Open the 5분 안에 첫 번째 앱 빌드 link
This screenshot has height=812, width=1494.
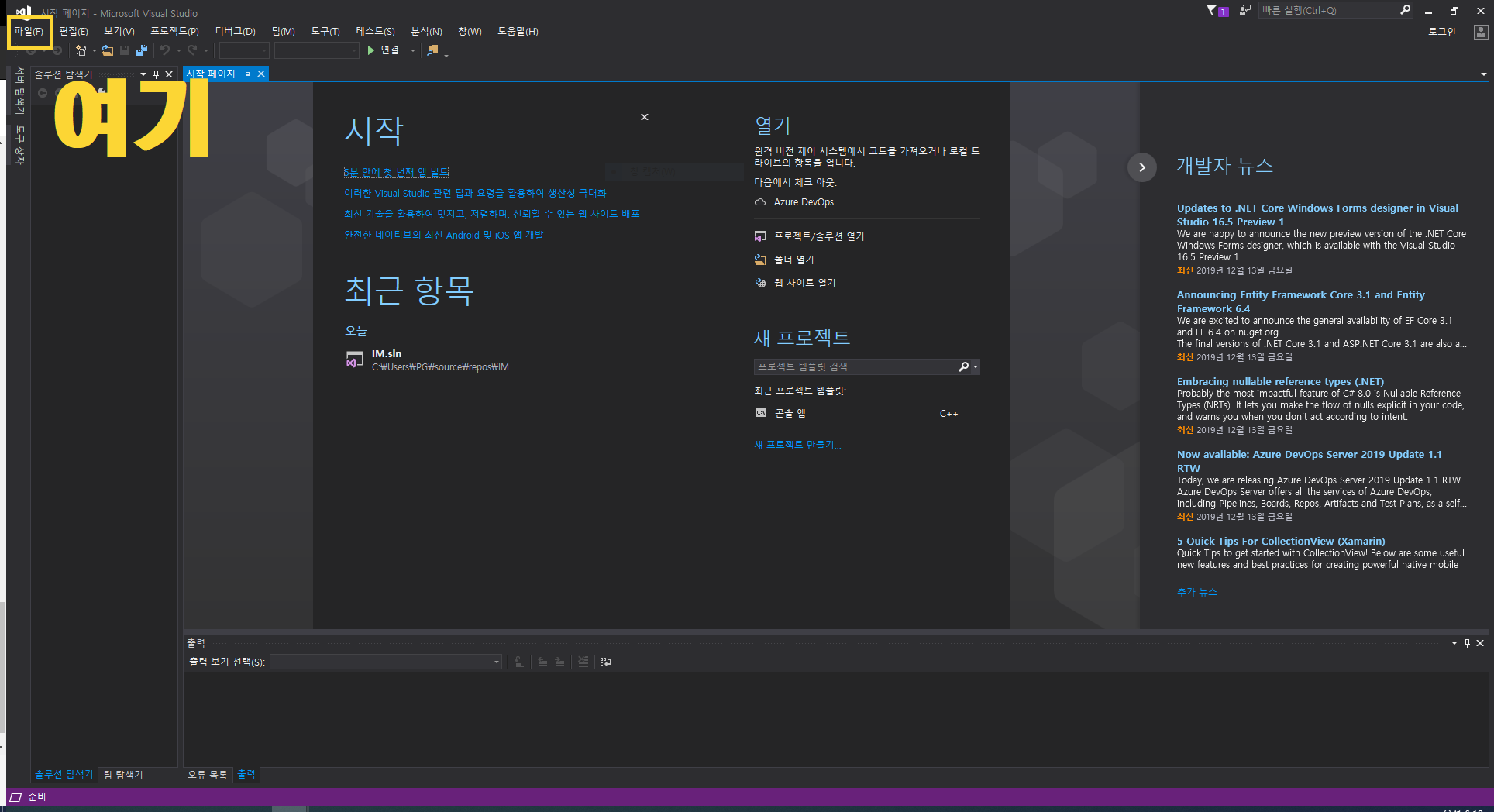click(x=396, y=172)
